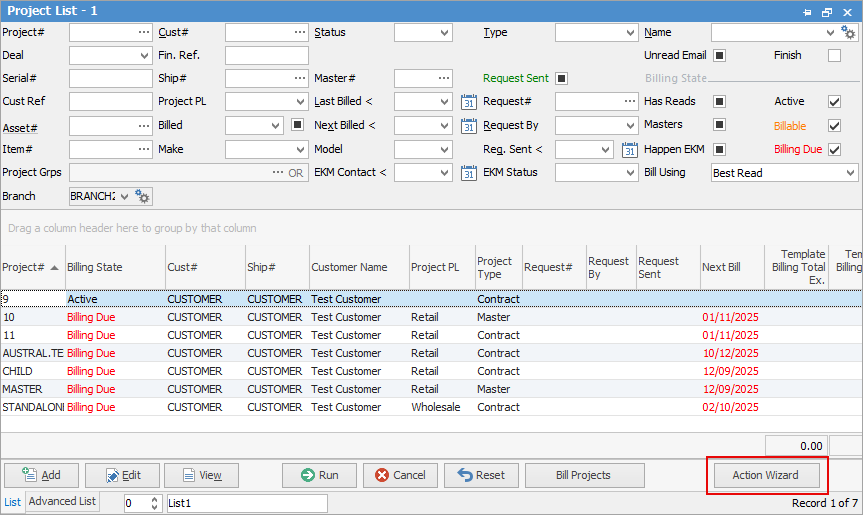This screenshot has width=863, height=515.
Task: Select the CHILD project row
Action: 432,371
